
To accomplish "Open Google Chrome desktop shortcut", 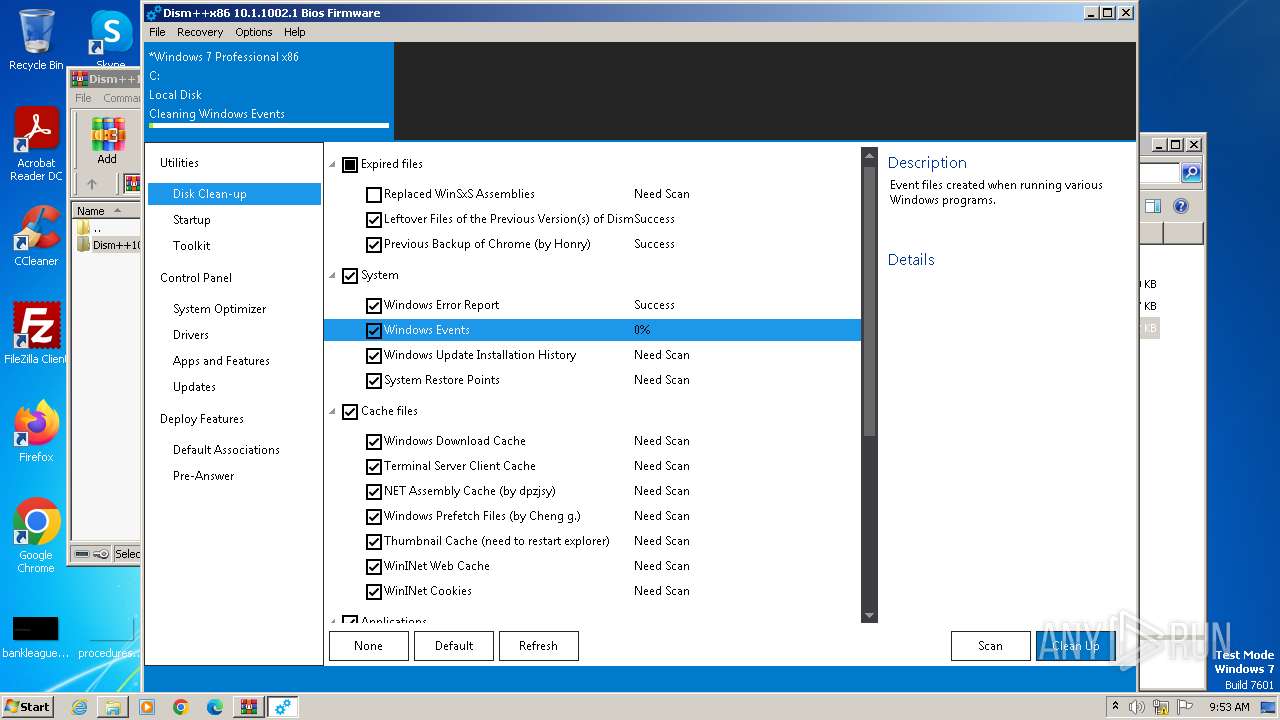I will point(36,536).
